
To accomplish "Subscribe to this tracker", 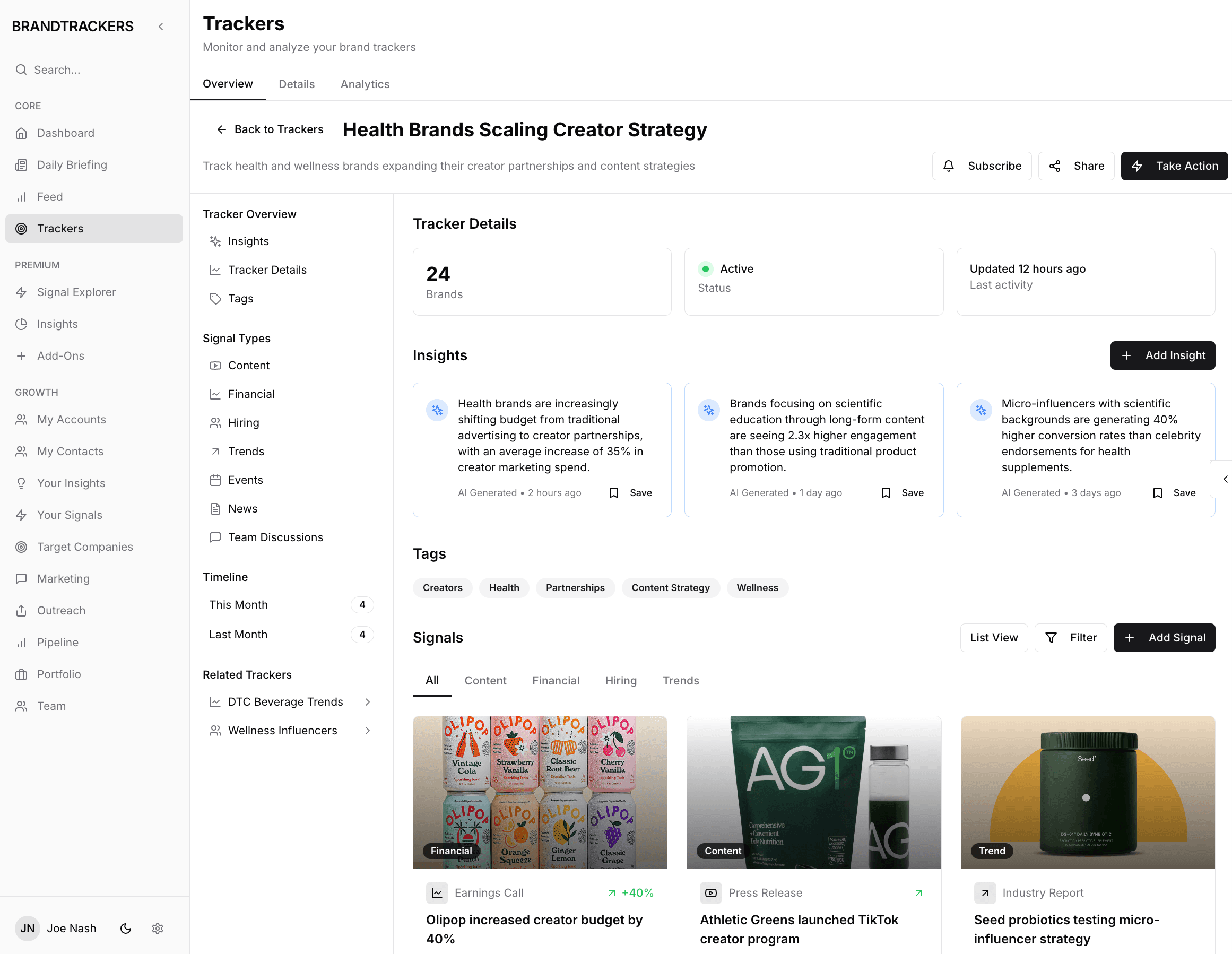I will 982,166.
